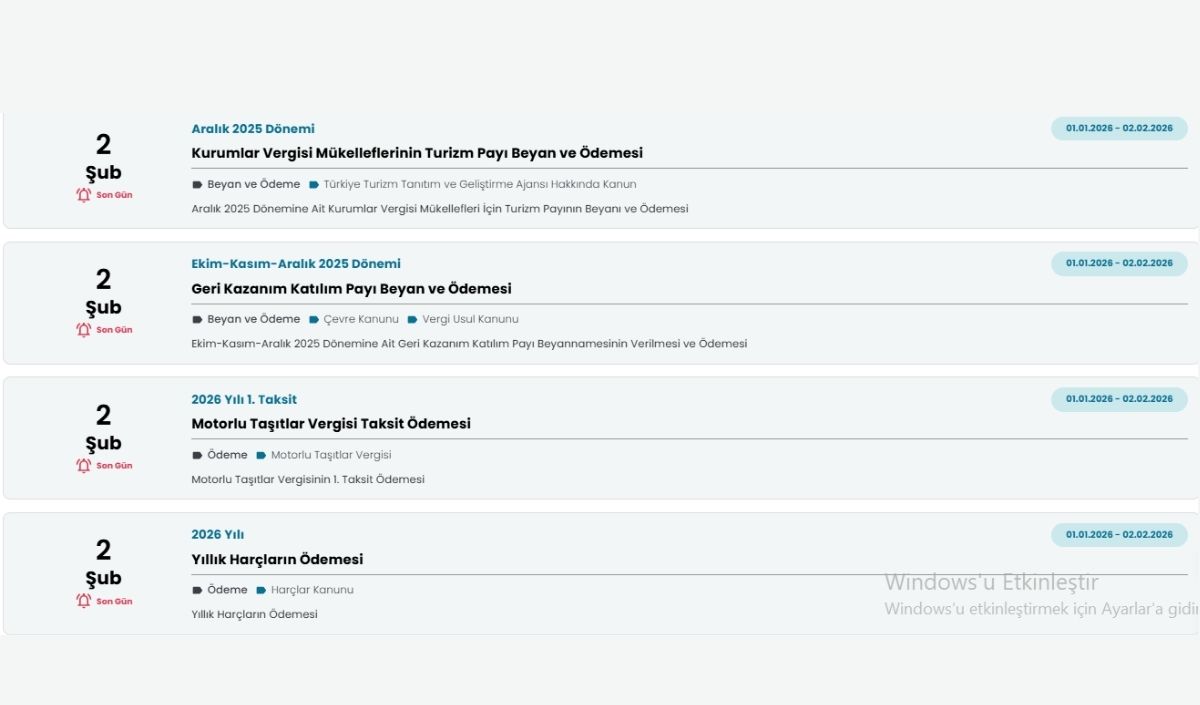Select the Vergi Usul Kanunu tag
Image resolution: width=1200 pixels, height=705 pixels.
[x=471, y=320]
